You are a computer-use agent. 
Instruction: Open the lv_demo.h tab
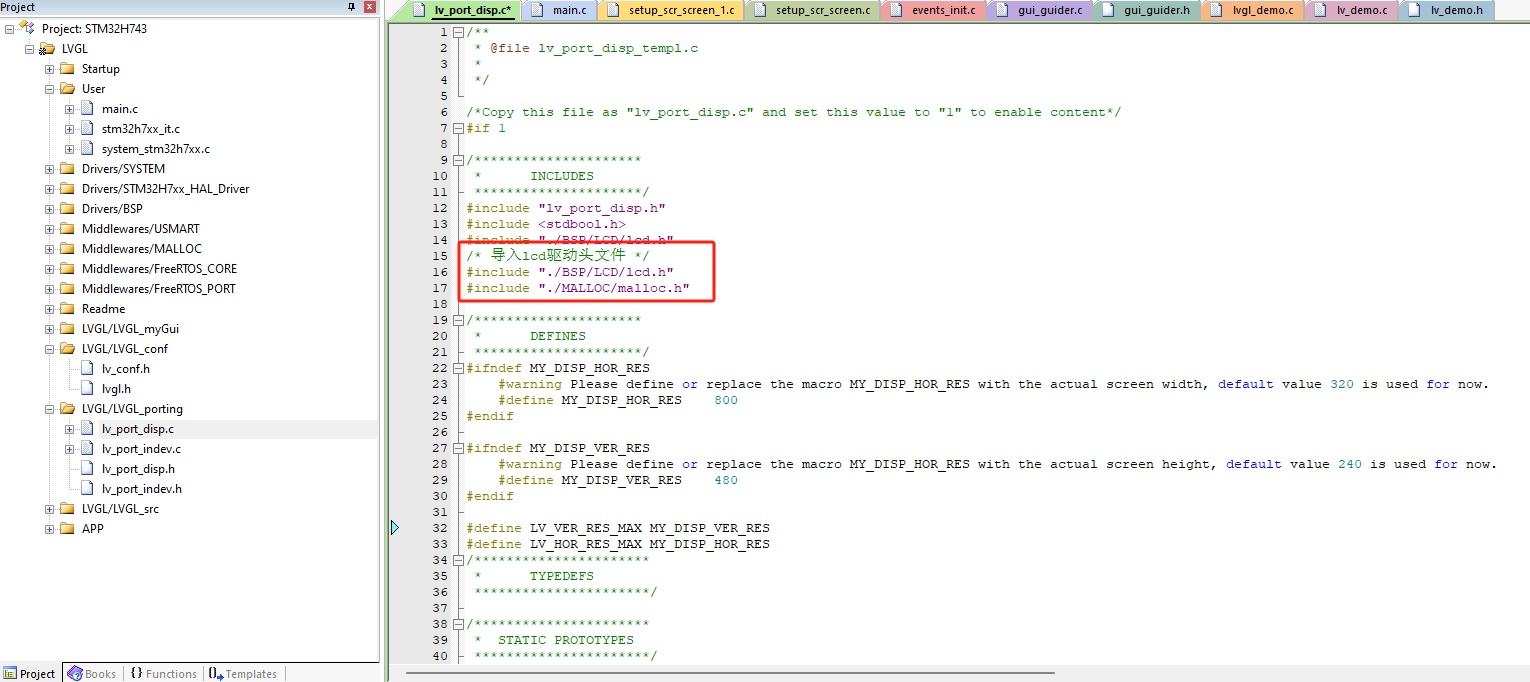pyautogui.click(x=1446, y=10)
